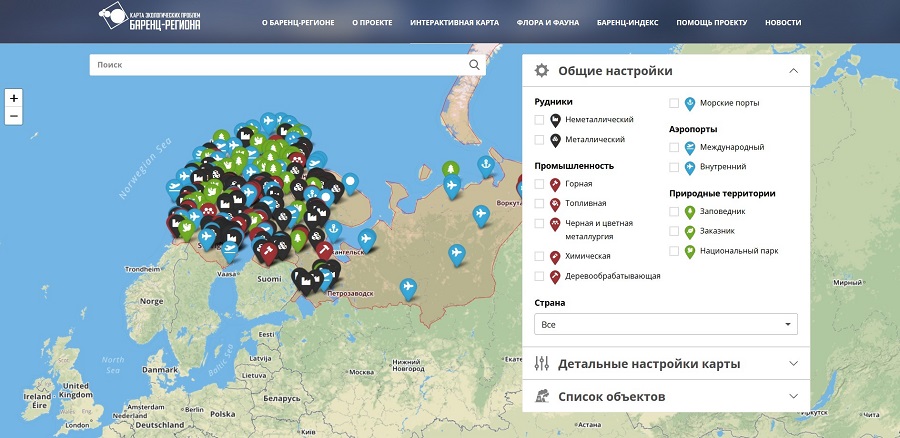Toggle the Национальный парк checkbox
Image resolution: width=900 pixels, height=438 pixels.
coord(674,251)
